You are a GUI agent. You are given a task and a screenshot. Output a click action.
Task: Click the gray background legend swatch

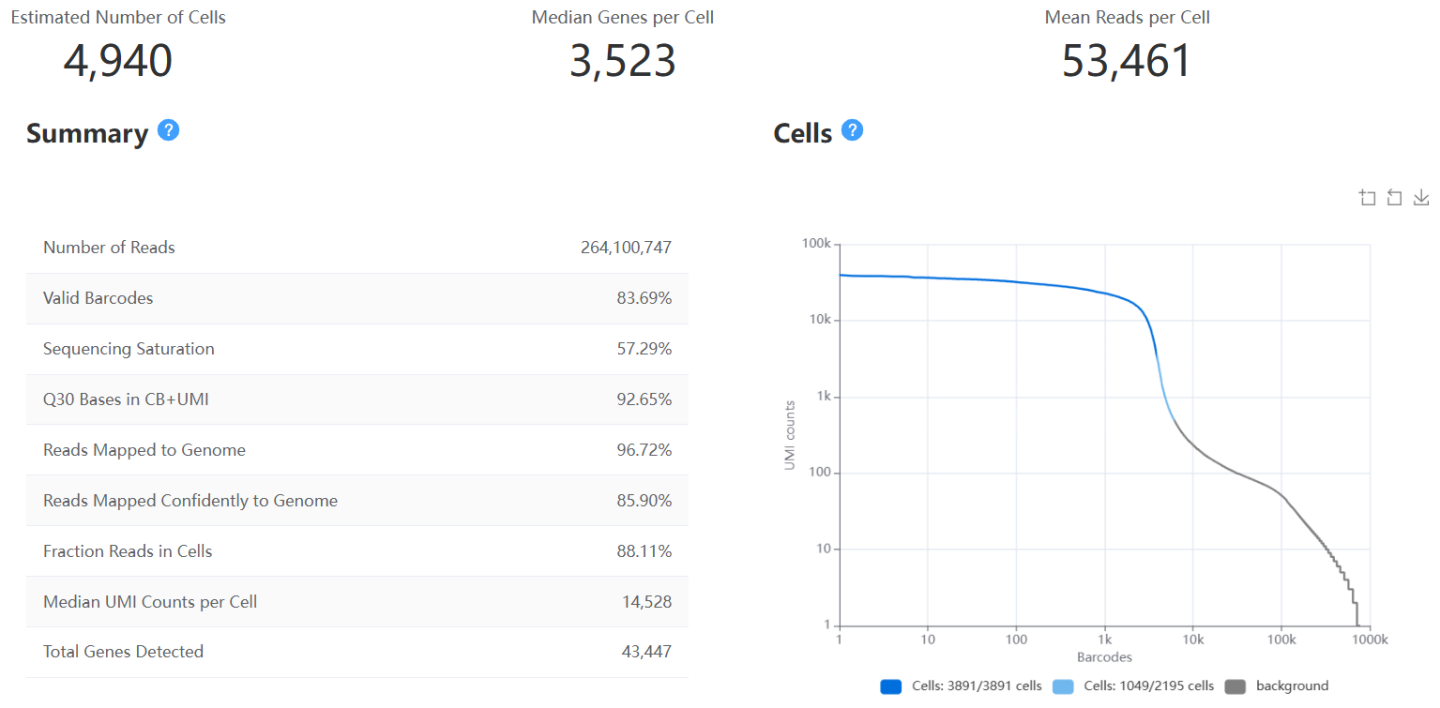point(1236,686)
